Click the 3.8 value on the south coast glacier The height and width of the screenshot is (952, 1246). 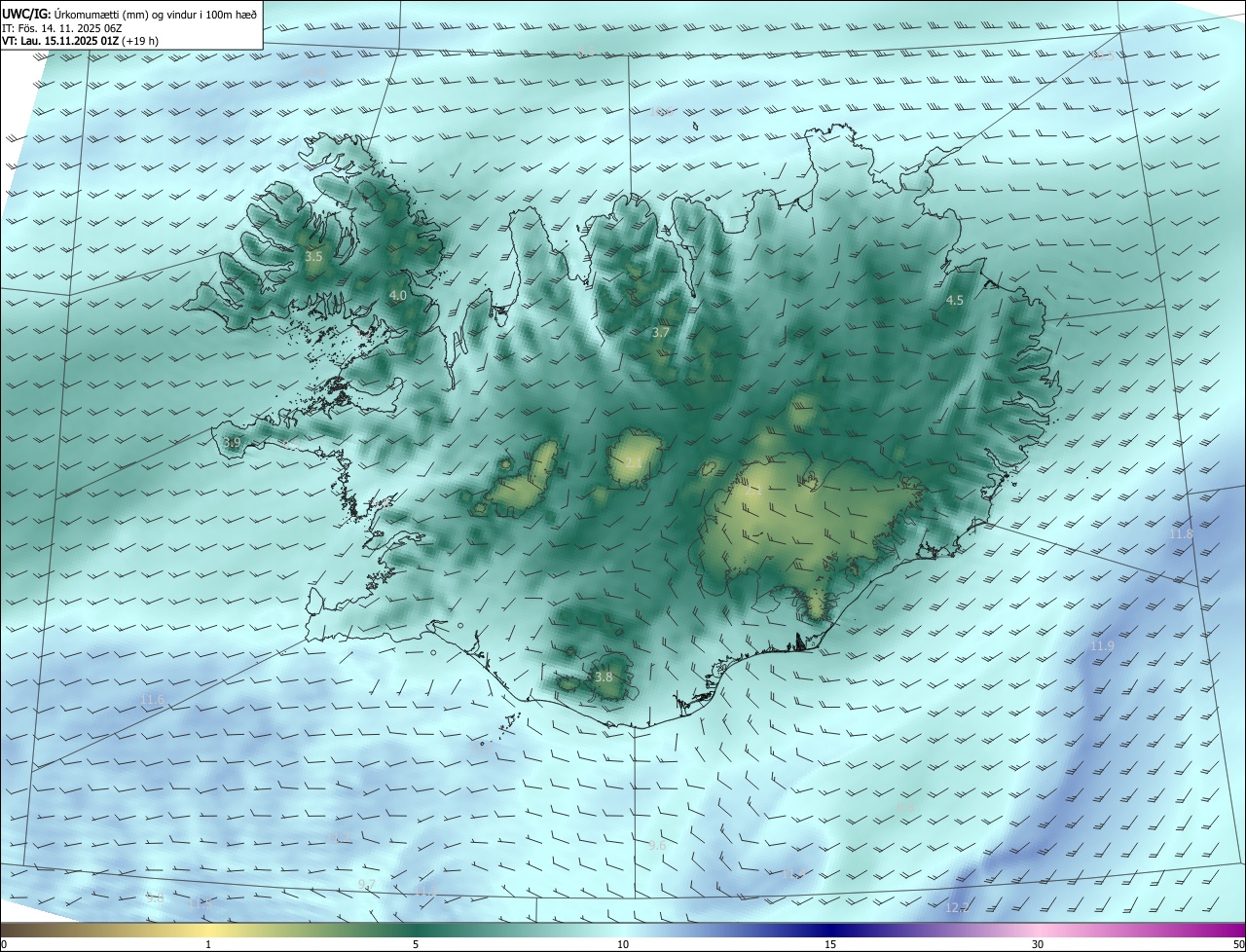604,677
